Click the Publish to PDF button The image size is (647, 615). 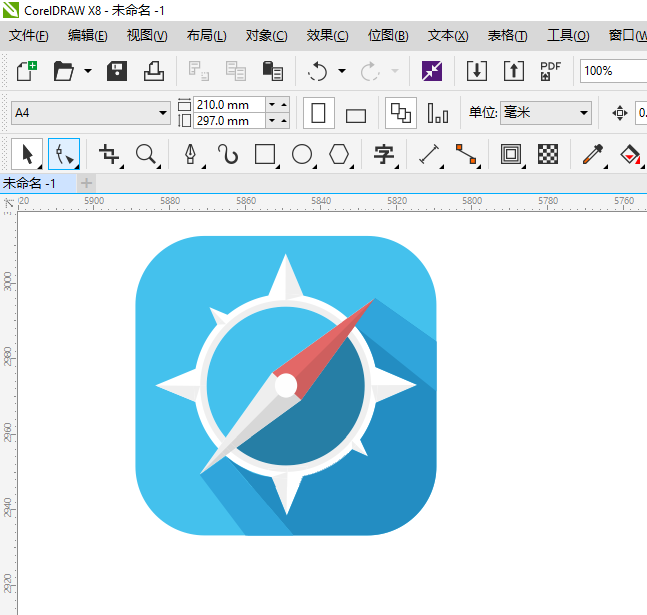tap(550, 71)
